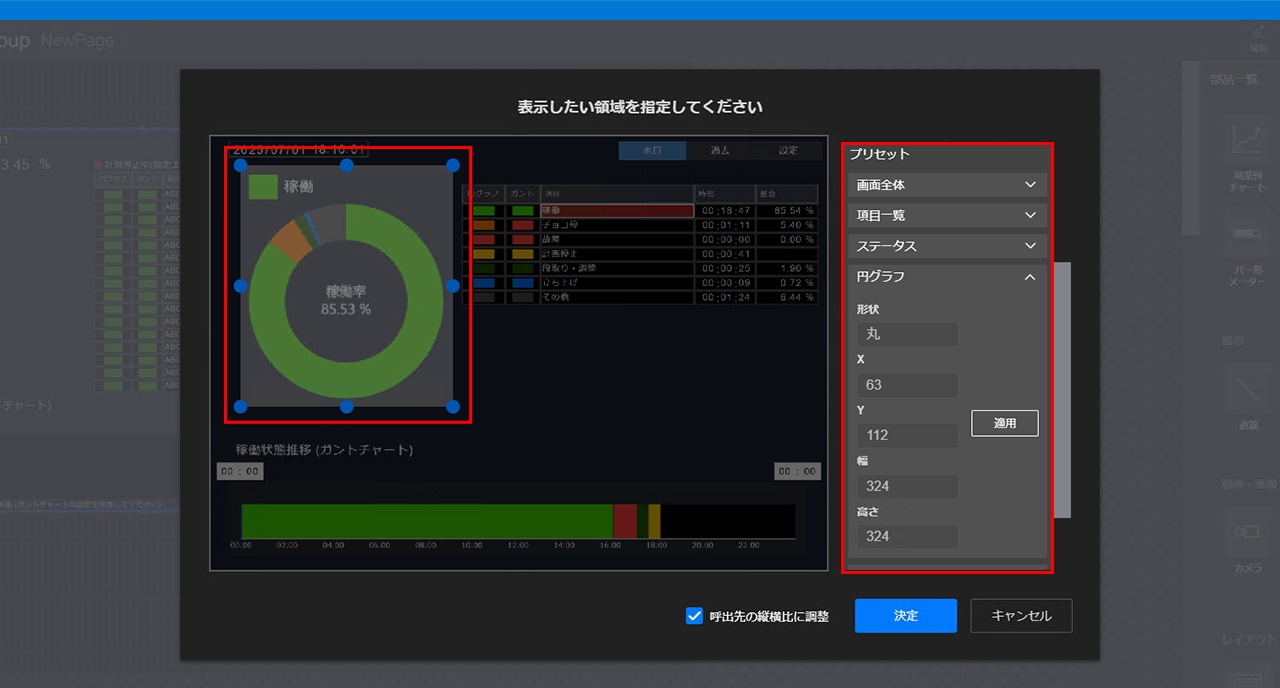Click the top-left selection resize handle

point(241,165)
